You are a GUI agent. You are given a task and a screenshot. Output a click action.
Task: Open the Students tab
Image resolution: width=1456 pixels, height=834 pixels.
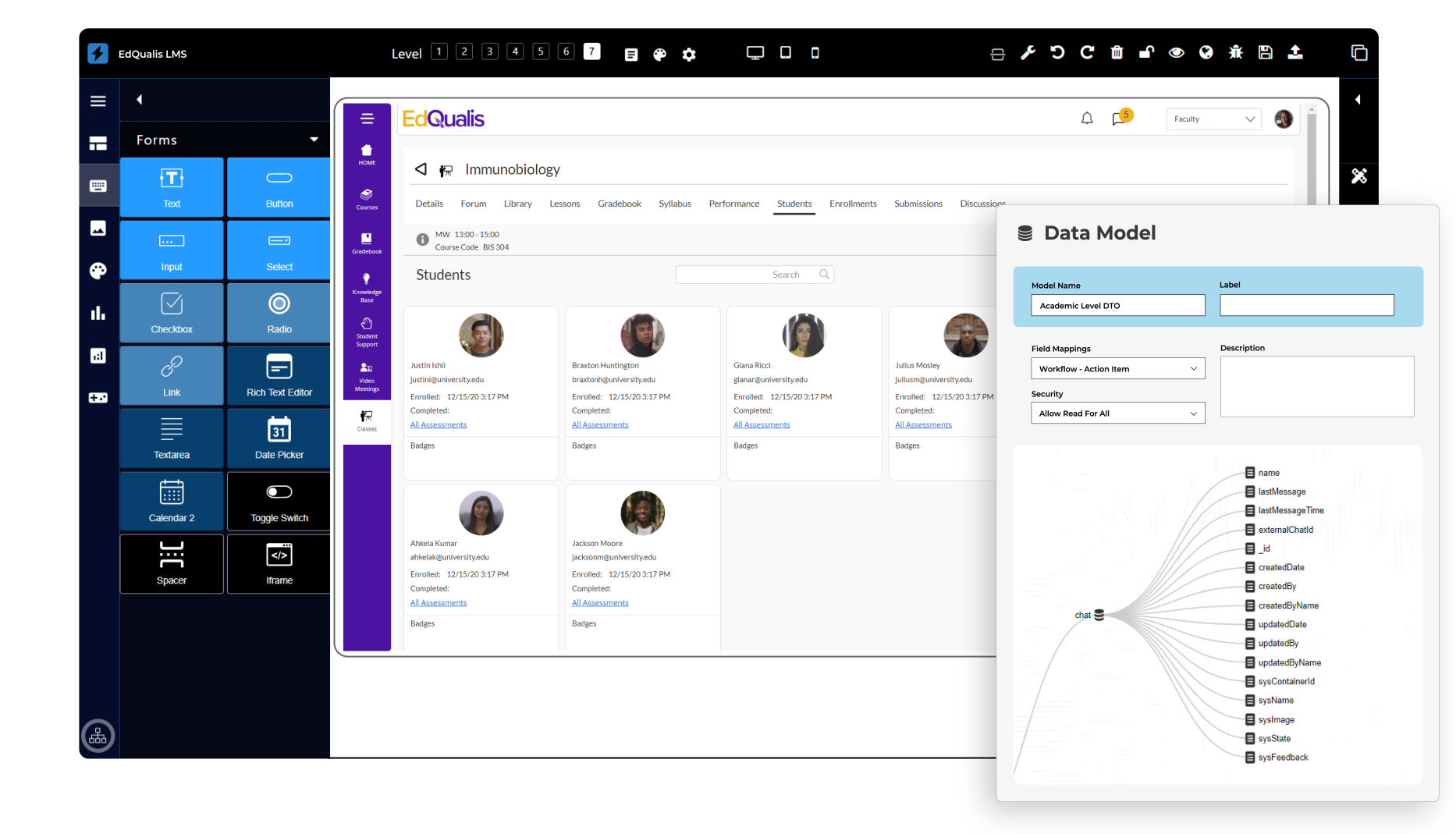[794, 204]
